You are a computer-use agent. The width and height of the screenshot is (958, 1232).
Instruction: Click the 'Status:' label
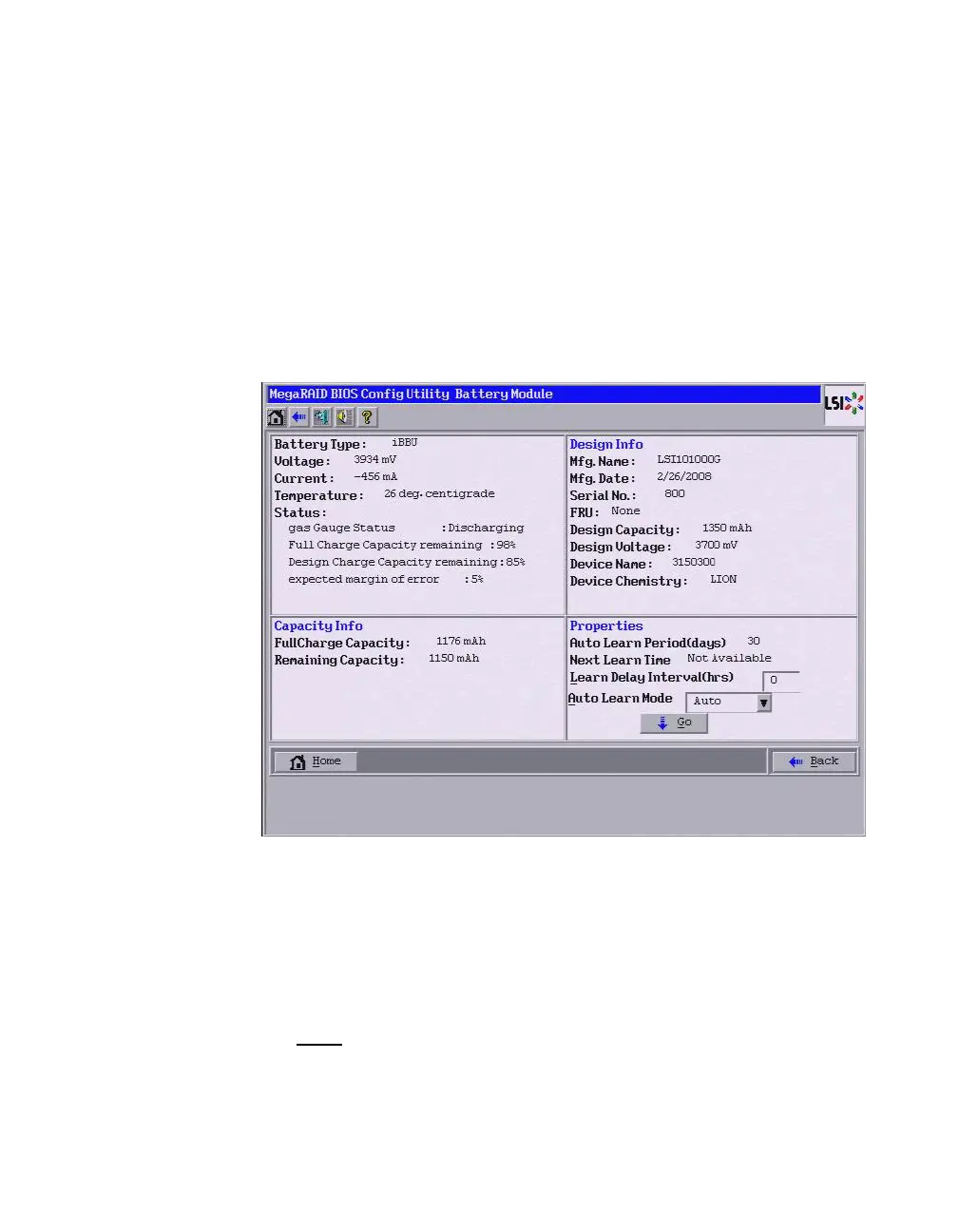[300, 513]
